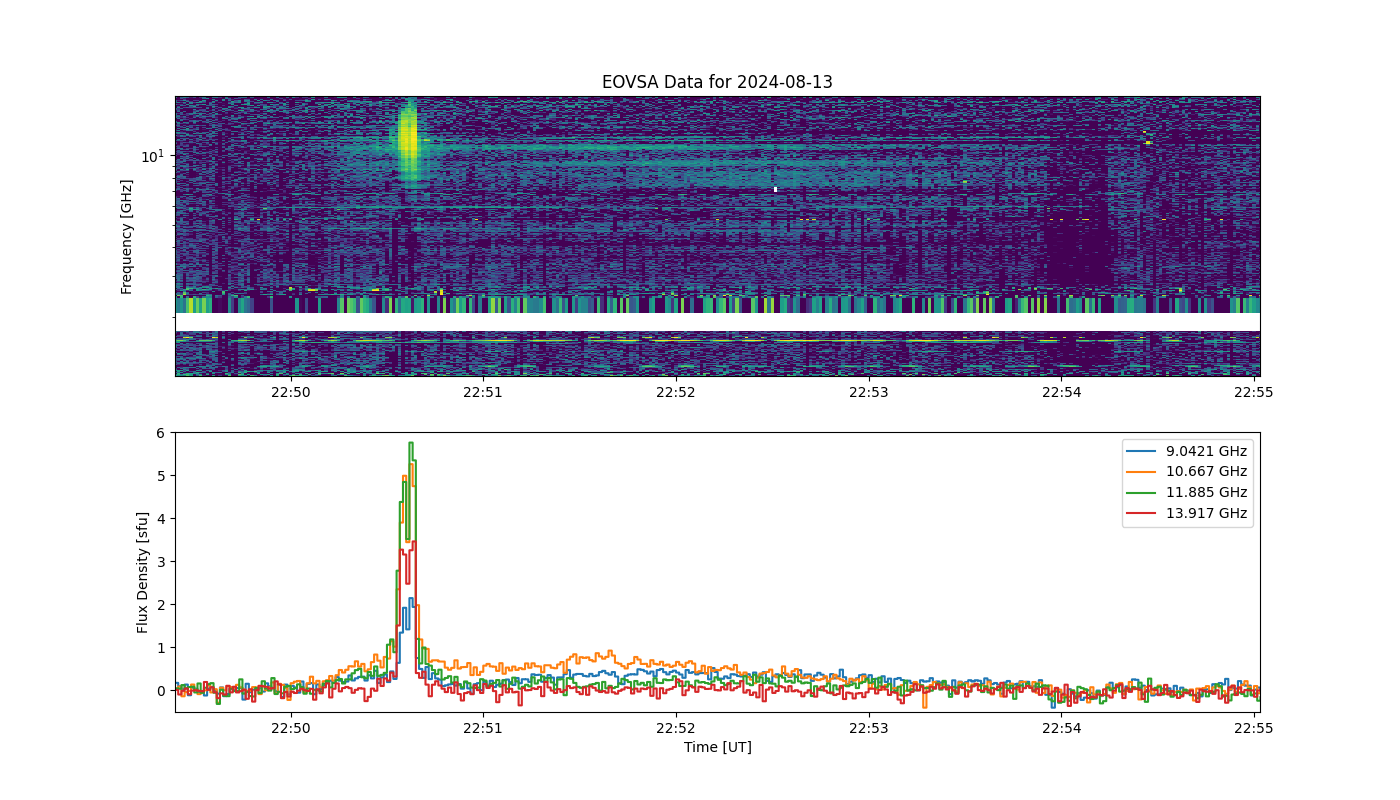Viewport: 1400px width, 800px height.
Task: Click the flux axis tick label 5
Action: [x=160, y=475]
